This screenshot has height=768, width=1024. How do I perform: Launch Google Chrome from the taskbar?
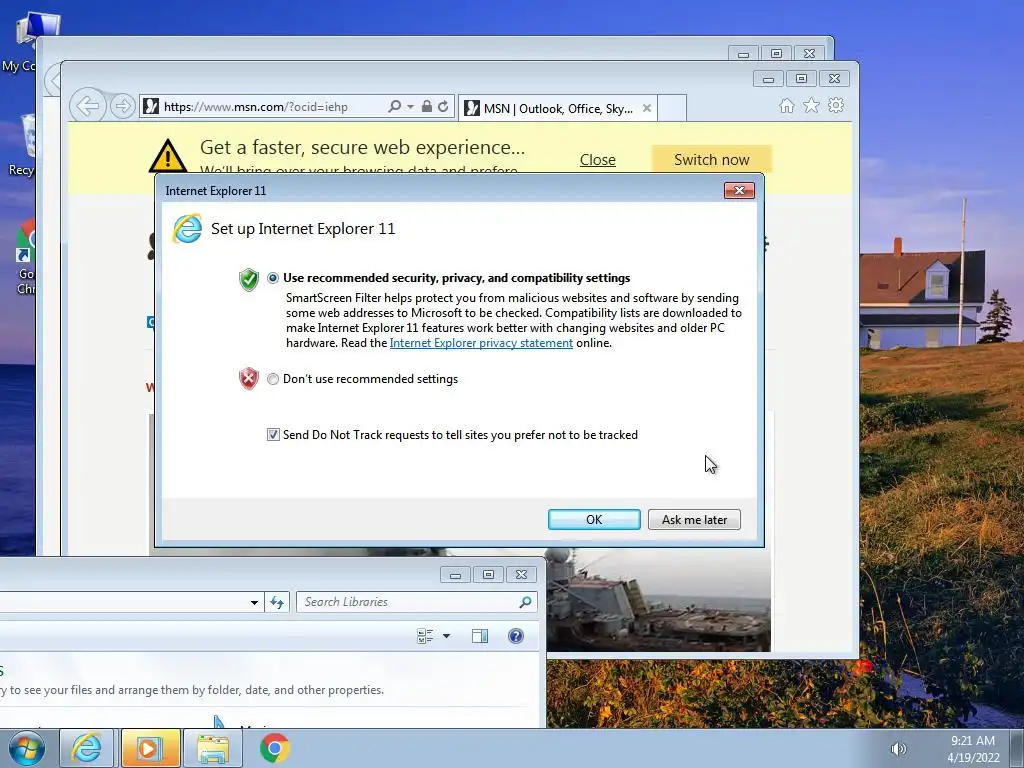click(275, 748)
